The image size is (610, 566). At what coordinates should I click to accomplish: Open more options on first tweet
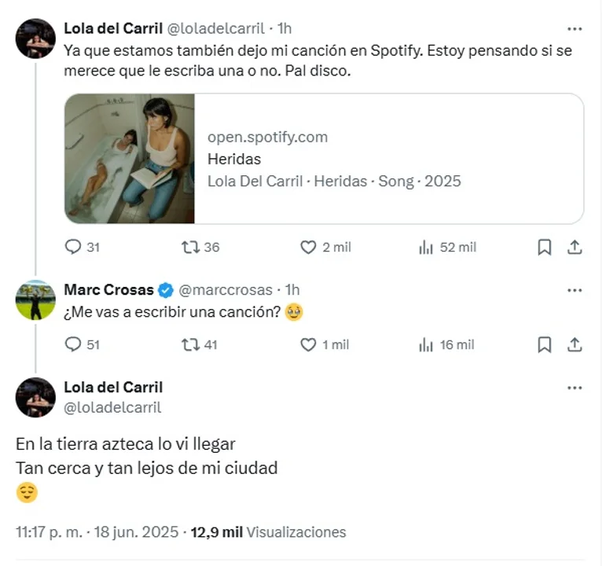(x=574, y=29)
